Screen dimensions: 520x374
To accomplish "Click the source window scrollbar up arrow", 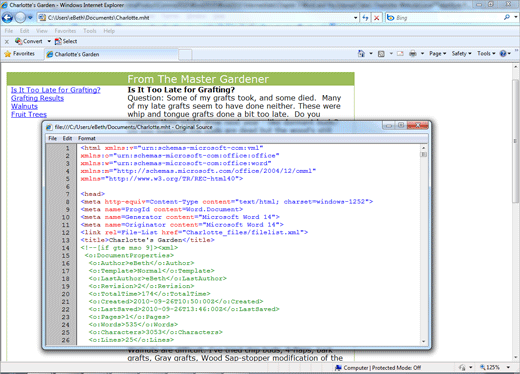I will pyautogui.click(x=423, y=148).
